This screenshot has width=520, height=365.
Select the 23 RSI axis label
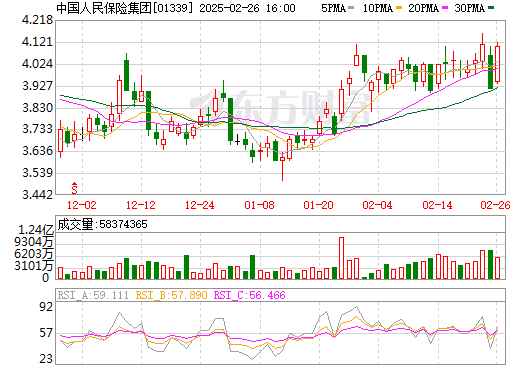[46, 359]
